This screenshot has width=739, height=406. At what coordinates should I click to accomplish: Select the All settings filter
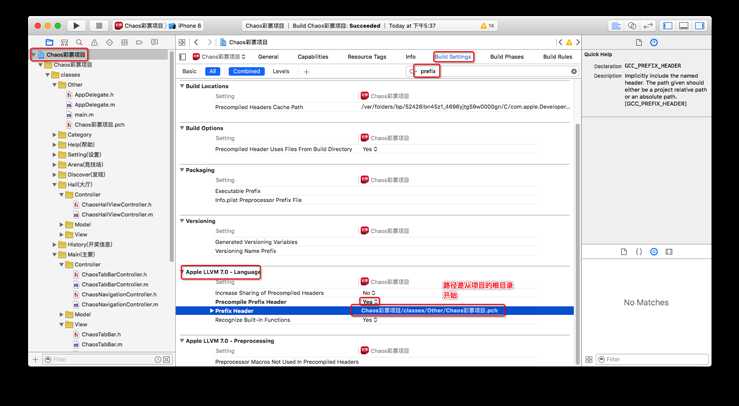click(x=213, y=71)
